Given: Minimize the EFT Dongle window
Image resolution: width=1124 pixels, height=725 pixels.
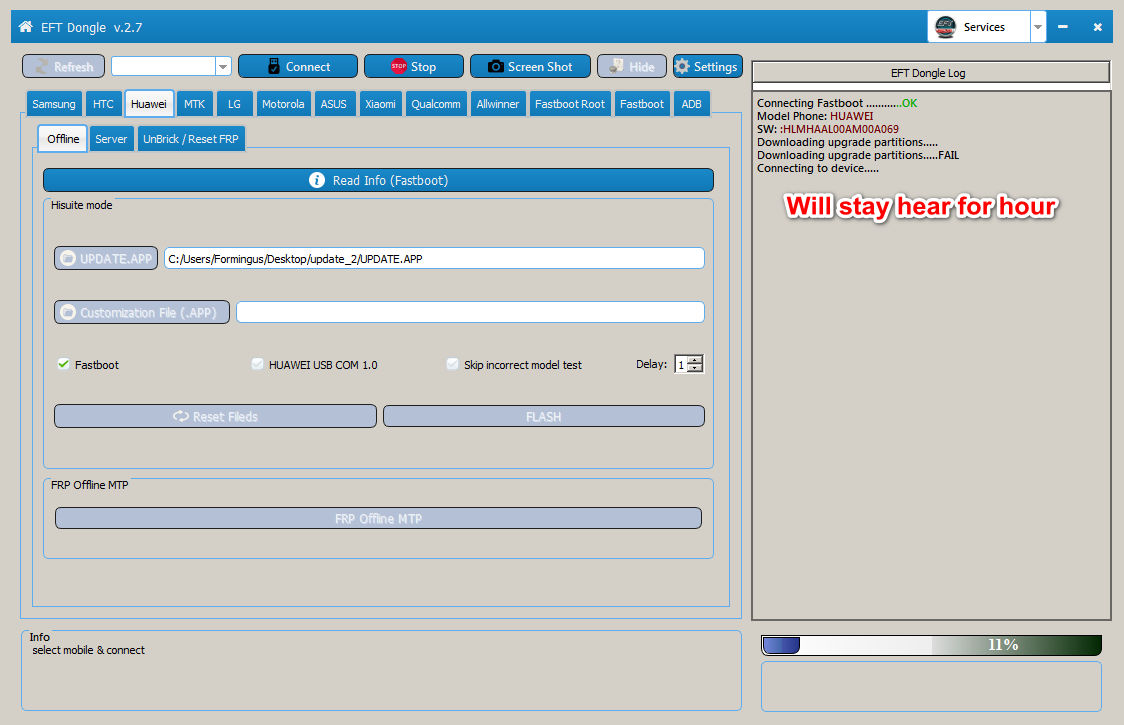Looking at the screenshot, I should click(1063, 27).
